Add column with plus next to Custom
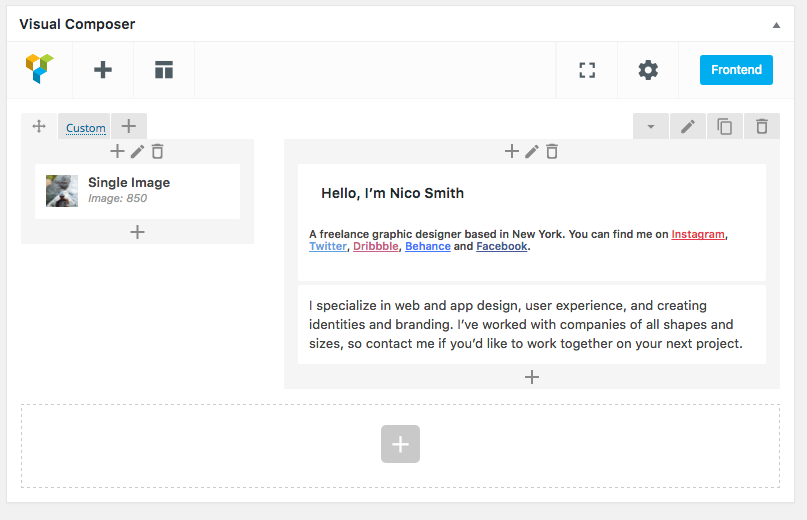Image resolution: width=807 pixels, height=520 pixels. point(129,126)
